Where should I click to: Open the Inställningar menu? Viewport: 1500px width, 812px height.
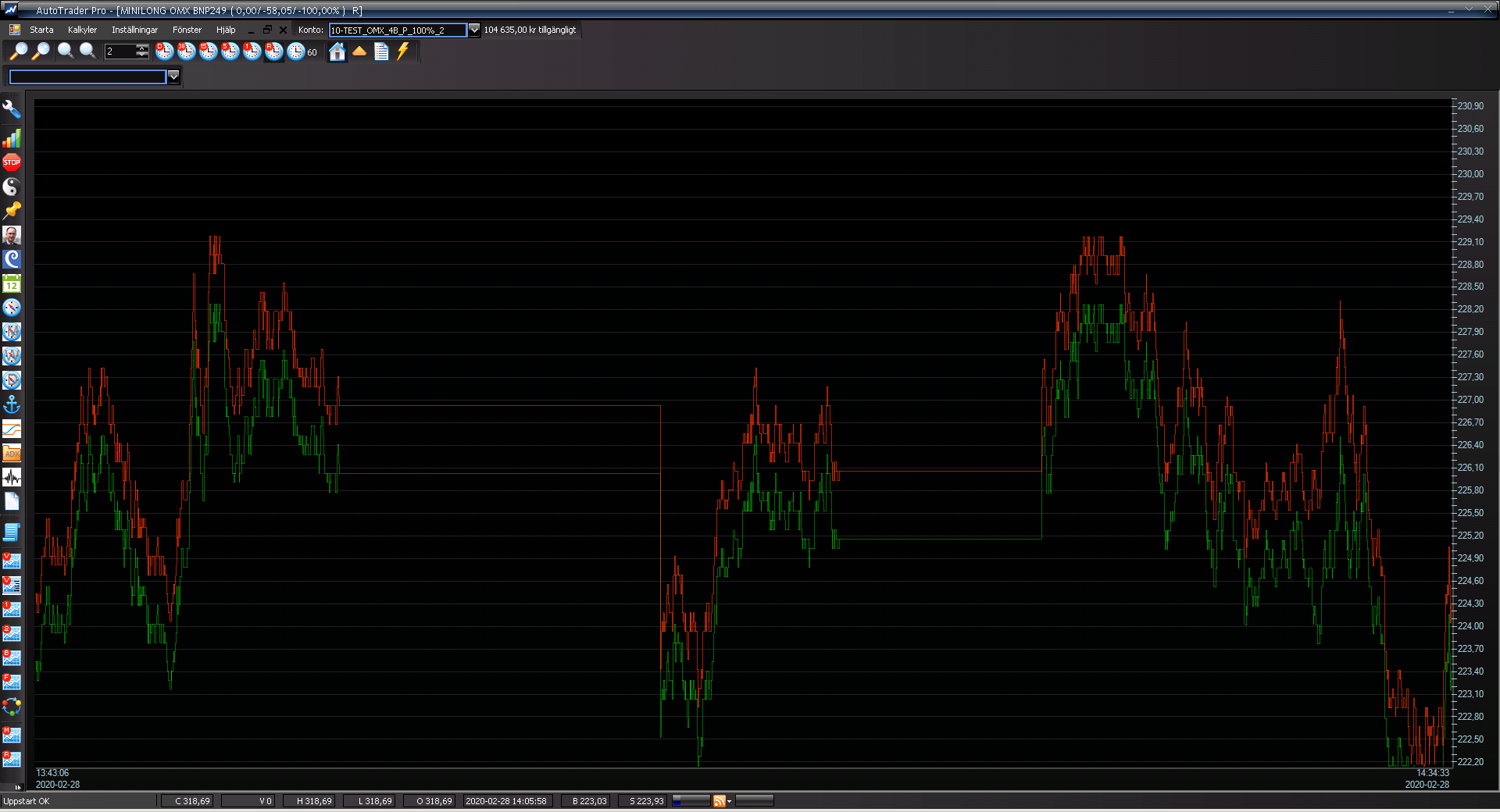coord(134,30)
